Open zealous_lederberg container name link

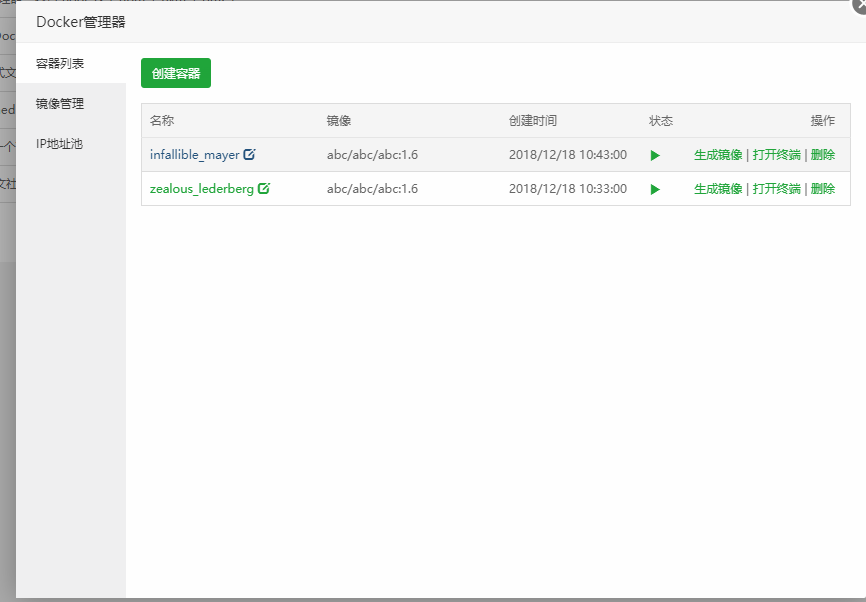click(x=202, y=189)
